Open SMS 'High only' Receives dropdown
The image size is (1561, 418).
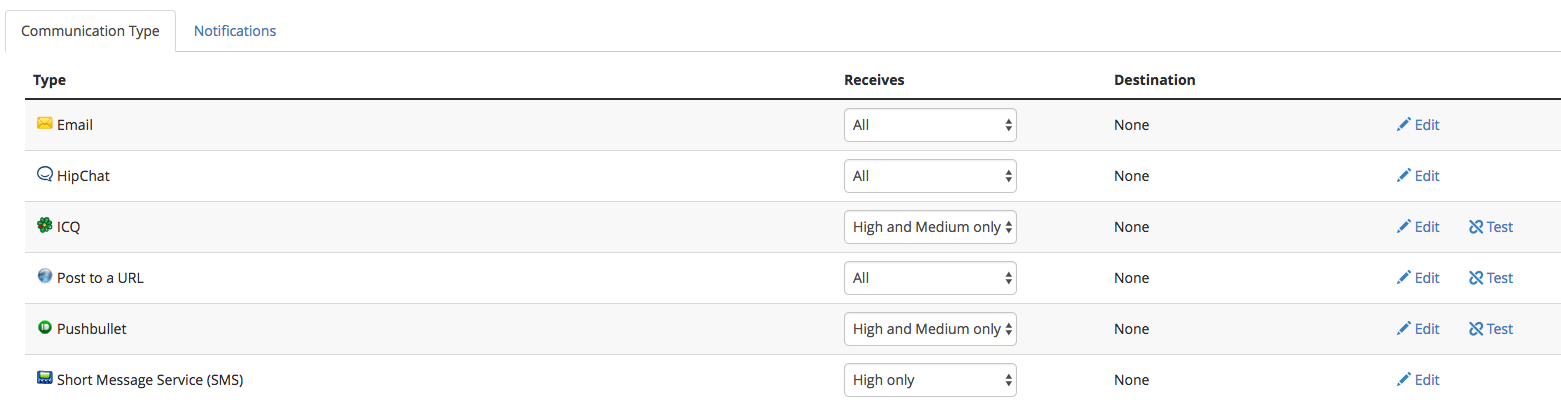(930, 380)
